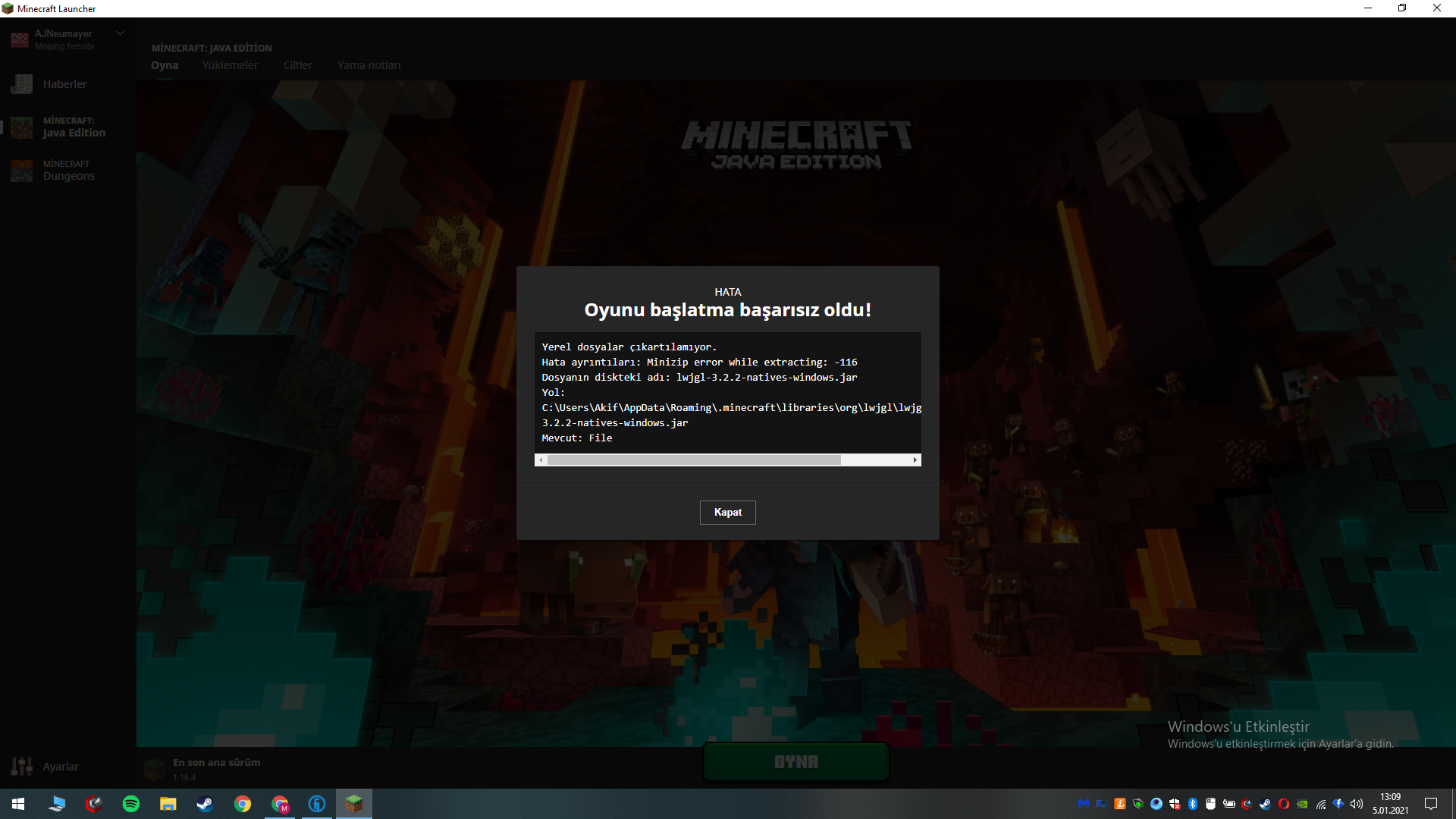The image size is (1456, 819).
Task: Click the left scroll arrow in error box
Action: (541, 460)
